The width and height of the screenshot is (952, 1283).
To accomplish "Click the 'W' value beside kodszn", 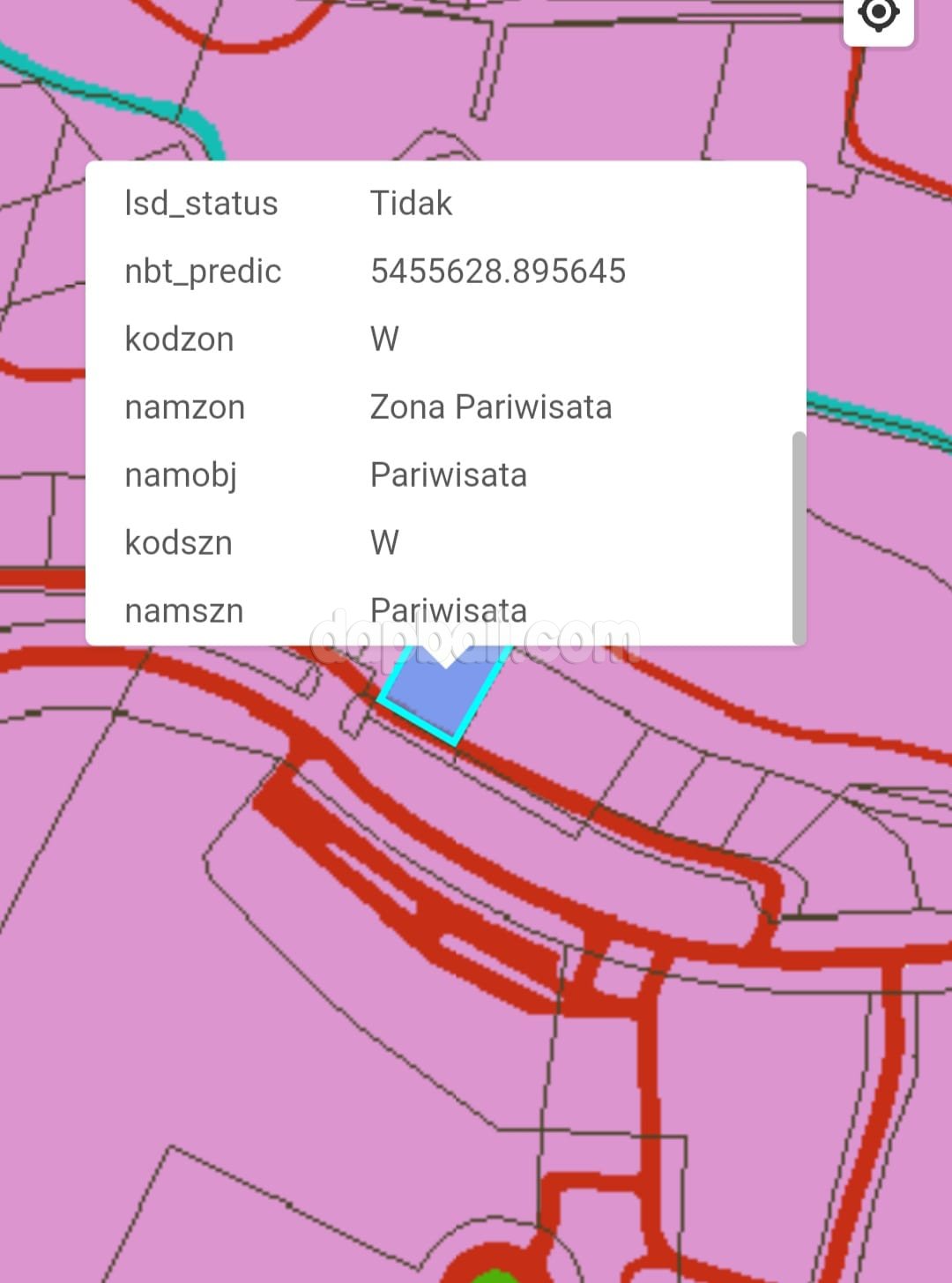I will (x=384, y=543).
